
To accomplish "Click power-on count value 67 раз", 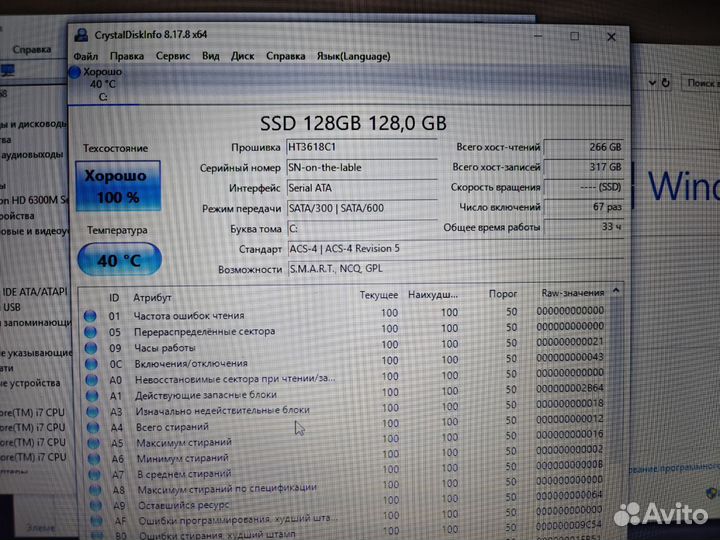I will 583,207.
